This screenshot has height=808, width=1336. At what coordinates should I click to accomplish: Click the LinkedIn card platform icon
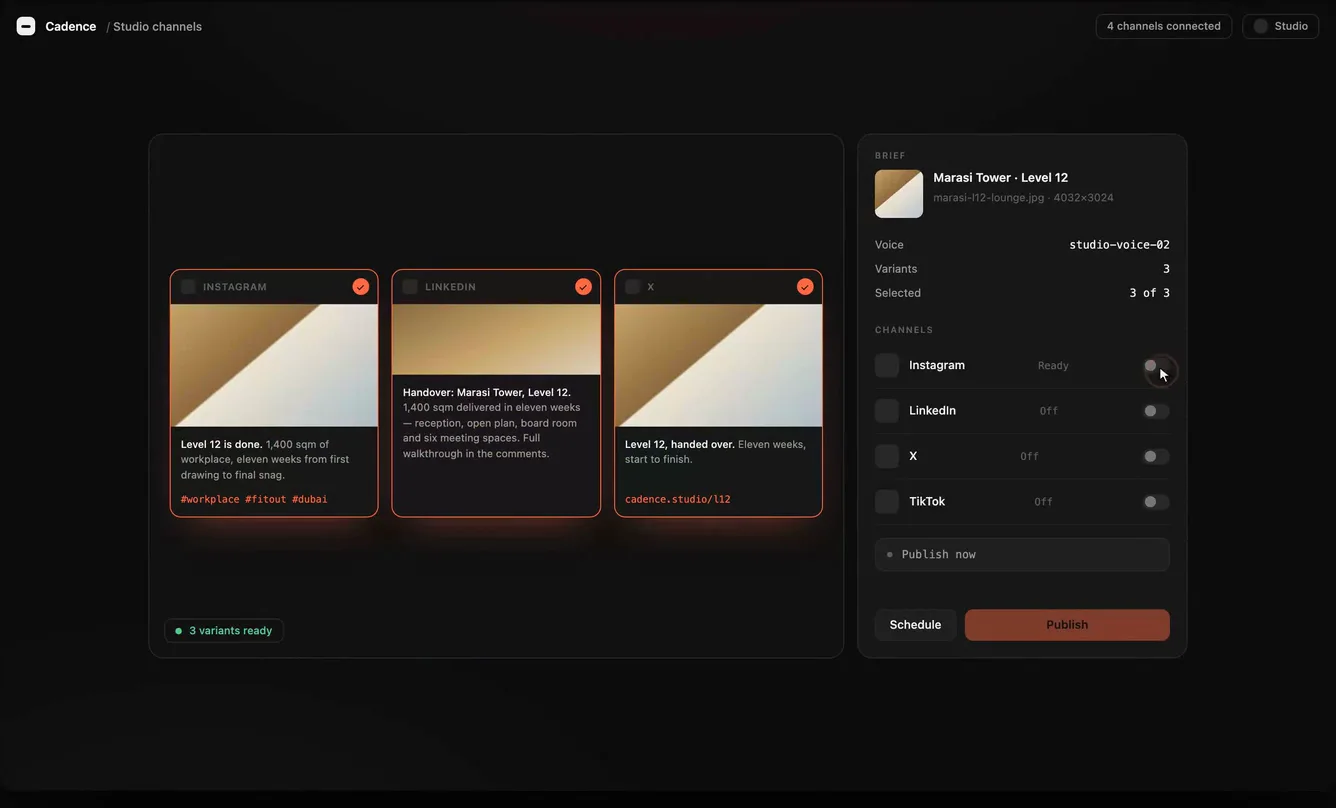click(410, 287)
